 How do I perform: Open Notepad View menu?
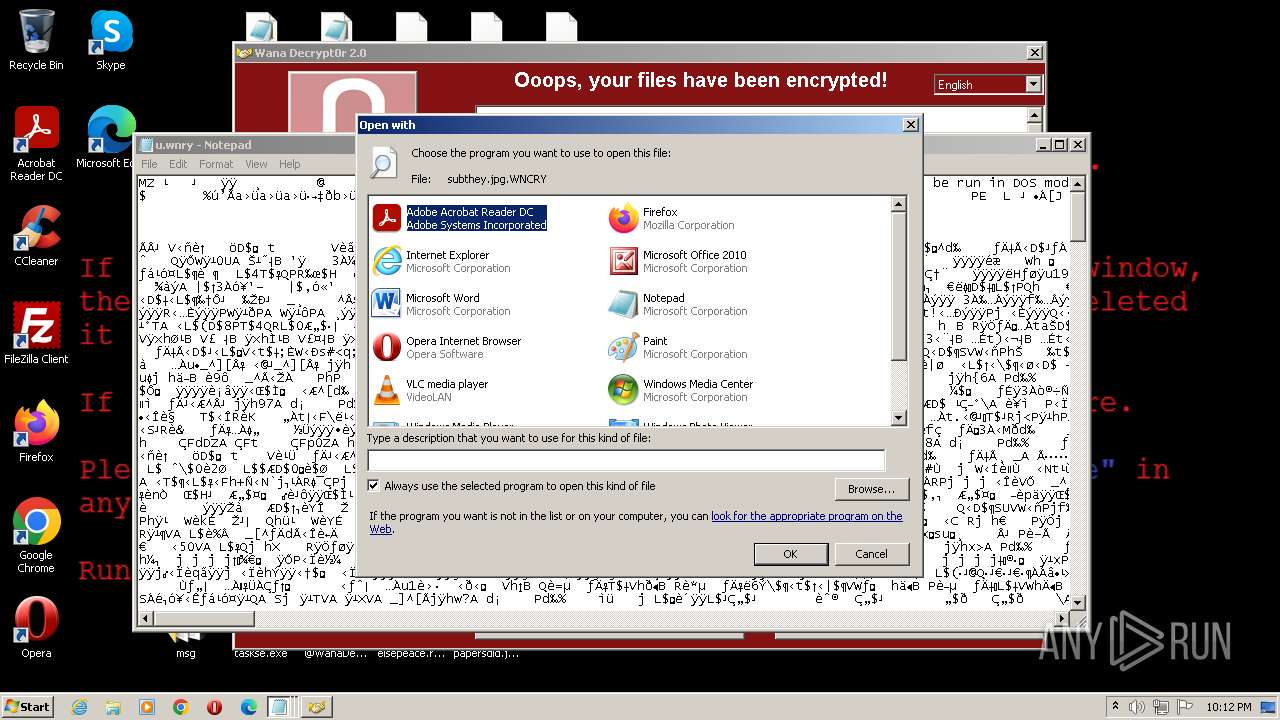click(x=256, y=164)
